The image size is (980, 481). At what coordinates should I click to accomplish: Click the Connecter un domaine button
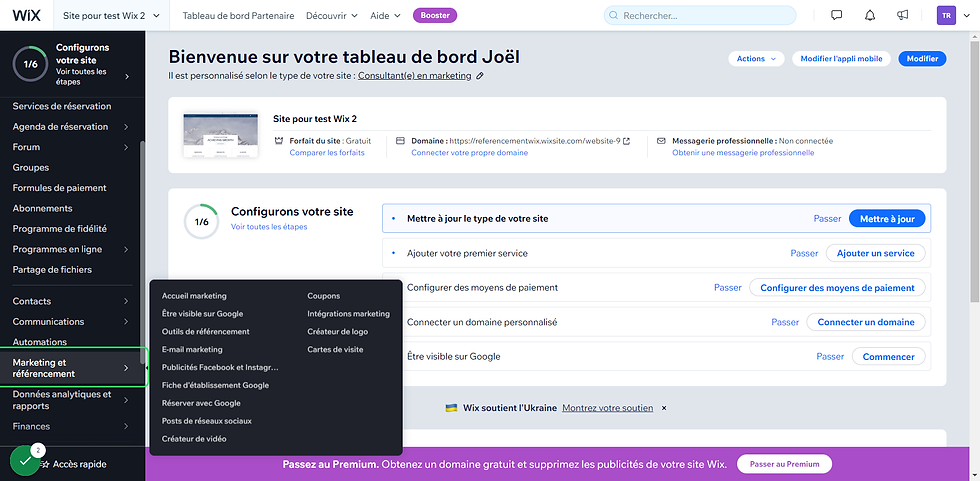[x=866, y=322]
